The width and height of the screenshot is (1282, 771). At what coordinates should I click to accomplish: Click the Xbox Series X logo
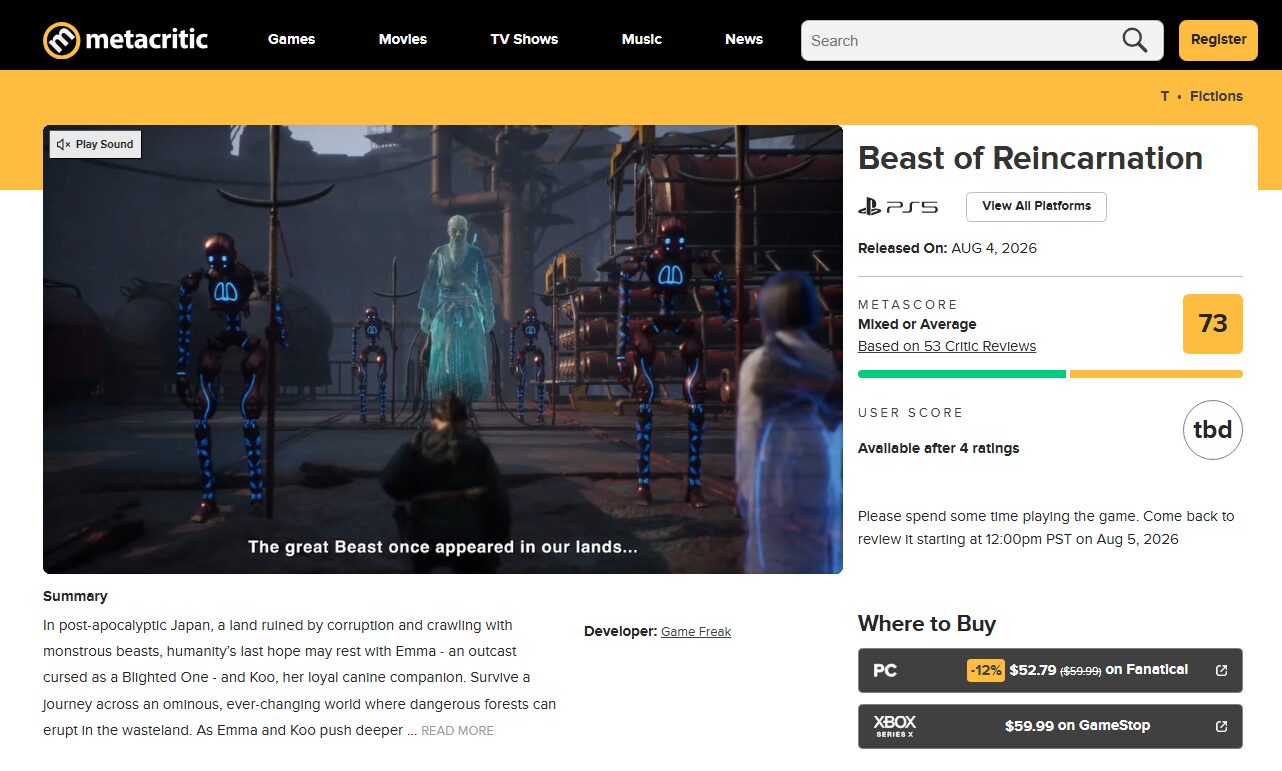(894, 726)
